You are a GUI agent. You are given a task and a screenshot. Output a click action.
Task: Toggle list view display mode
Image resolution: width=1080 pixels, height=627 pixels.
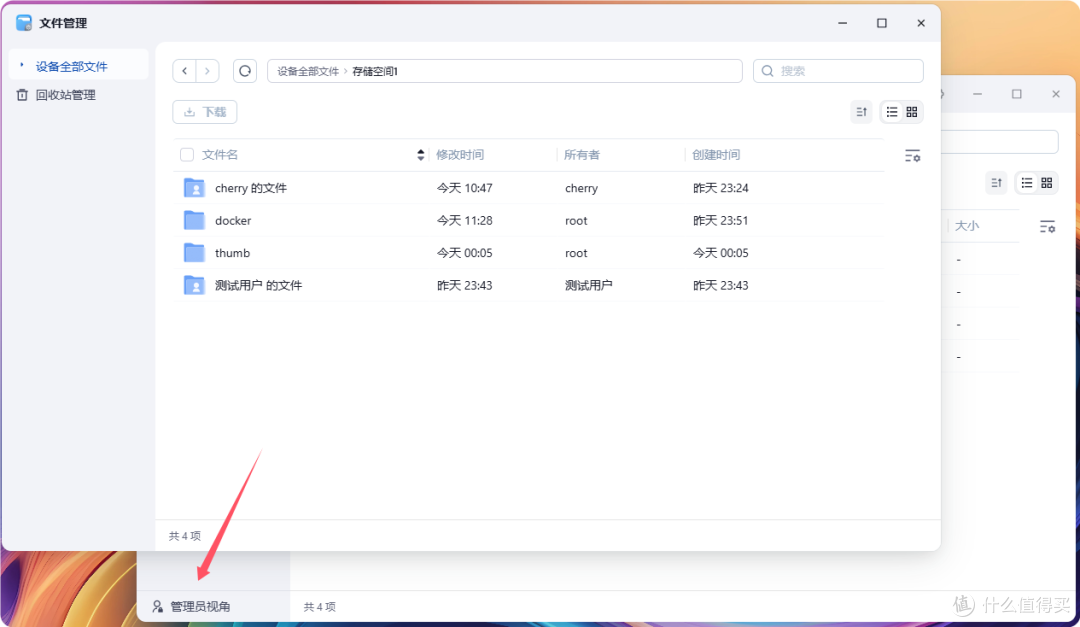pyautogui.click(x=888, y=112)
